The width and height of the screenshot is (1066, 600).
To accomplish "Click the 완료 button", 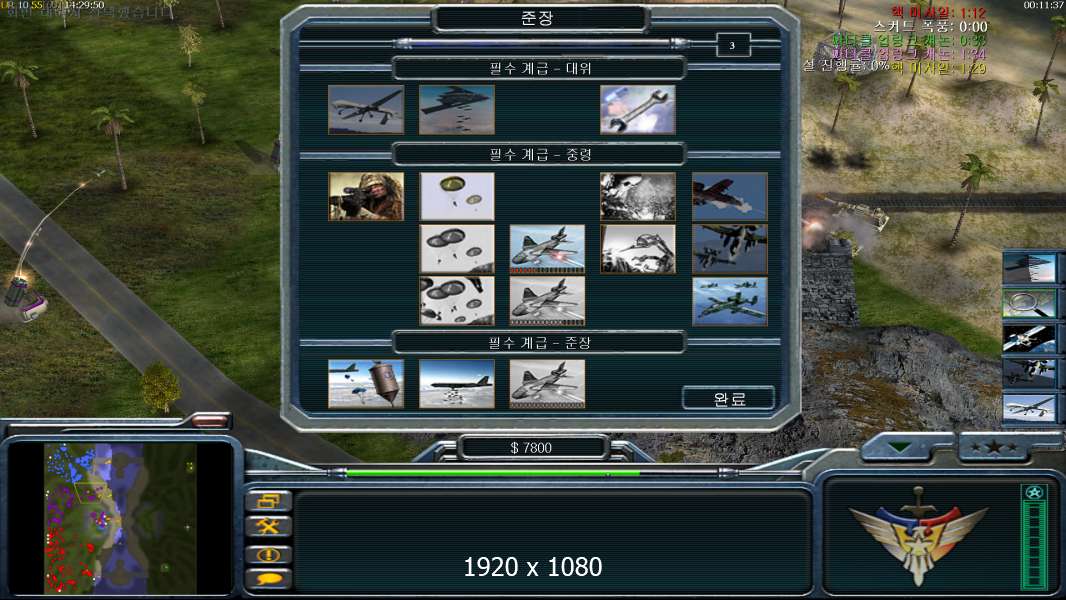I will click(x=729, y=398).
